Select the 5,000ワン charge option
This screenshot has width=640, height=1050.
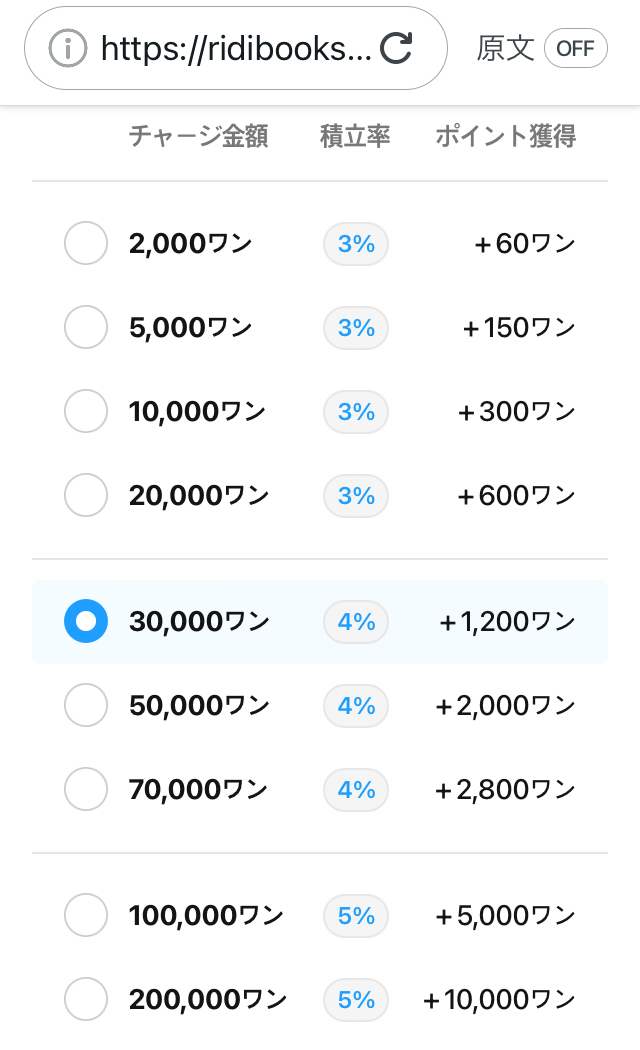86,327
